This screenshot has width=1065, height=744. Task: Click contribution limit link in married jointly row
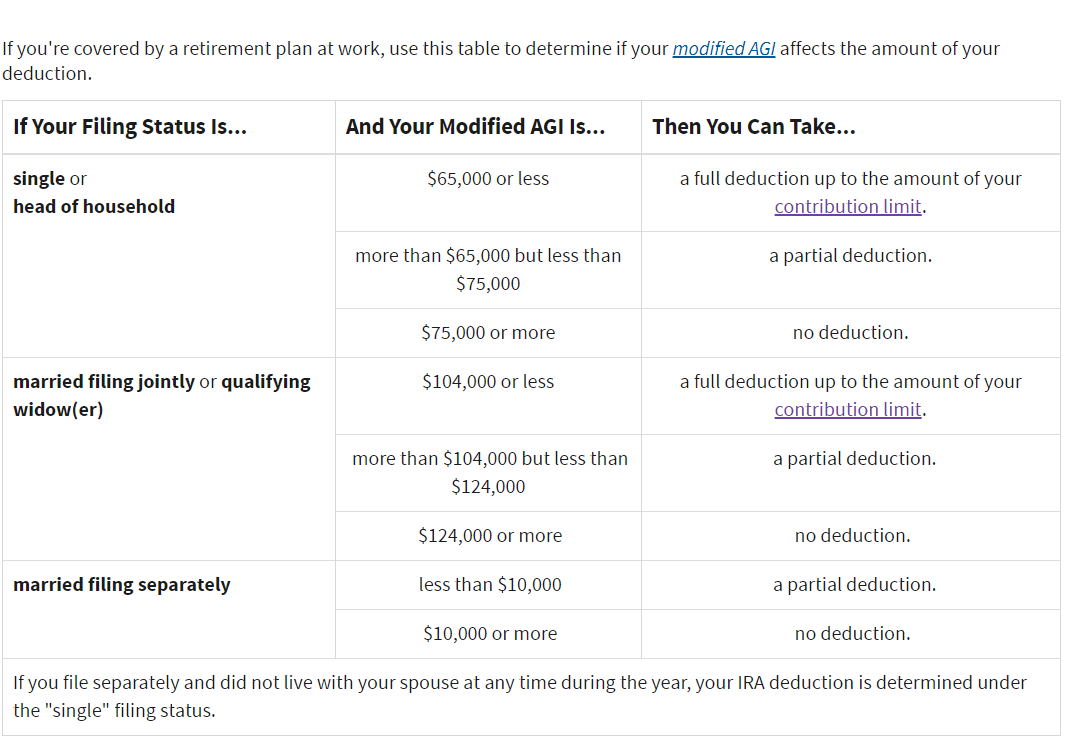848,410
